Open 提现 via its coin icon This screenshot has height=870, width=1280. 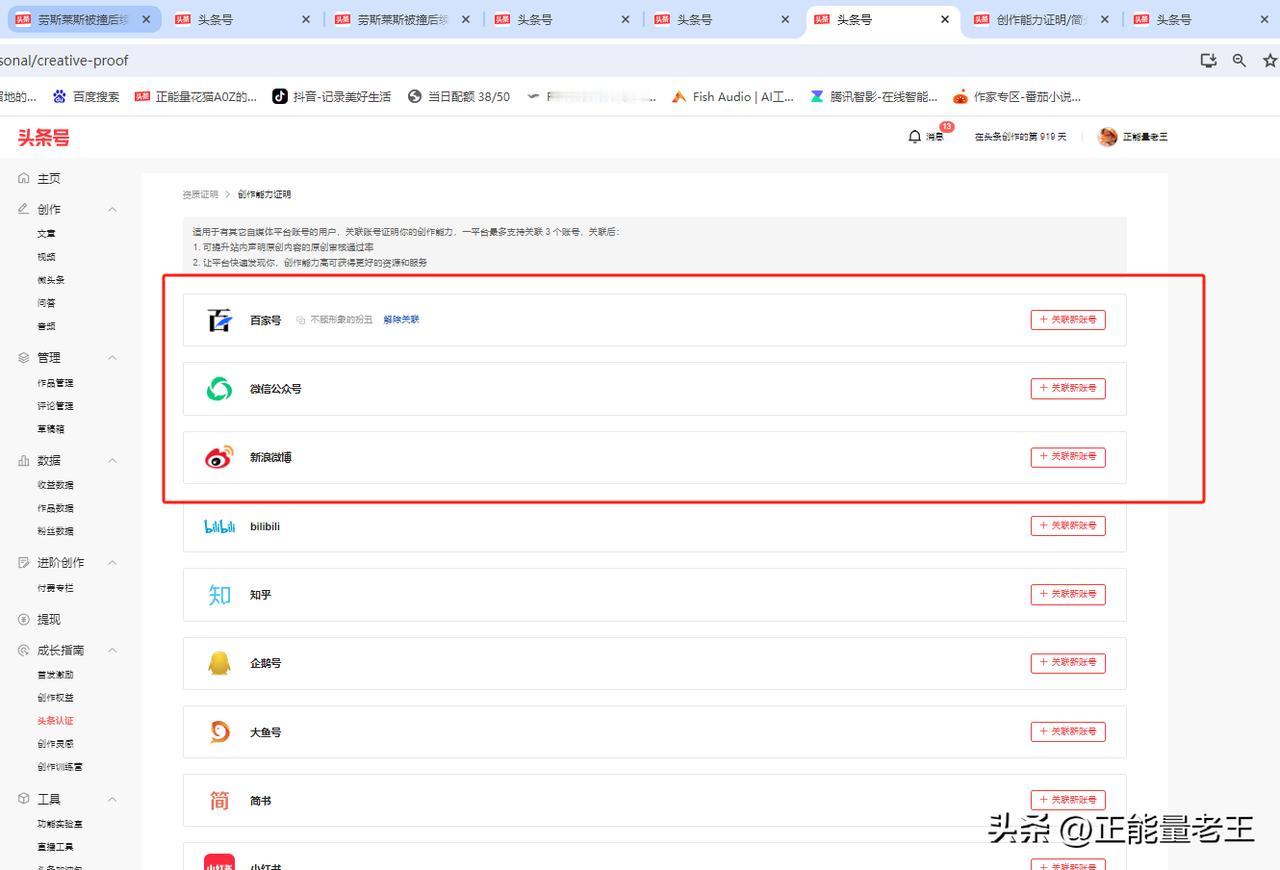click(x=24, y=619)
